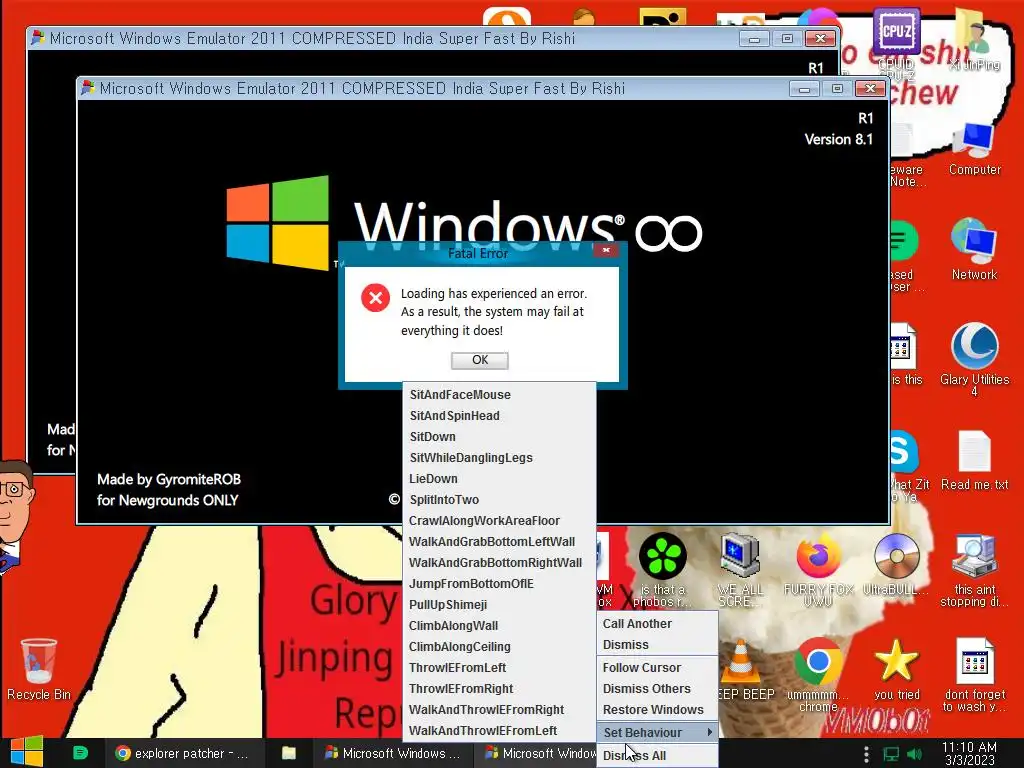Open the Skype desktop icon
Viewport: 1024px width, 768px height.
pyautogui.click(x=906, y=466)
